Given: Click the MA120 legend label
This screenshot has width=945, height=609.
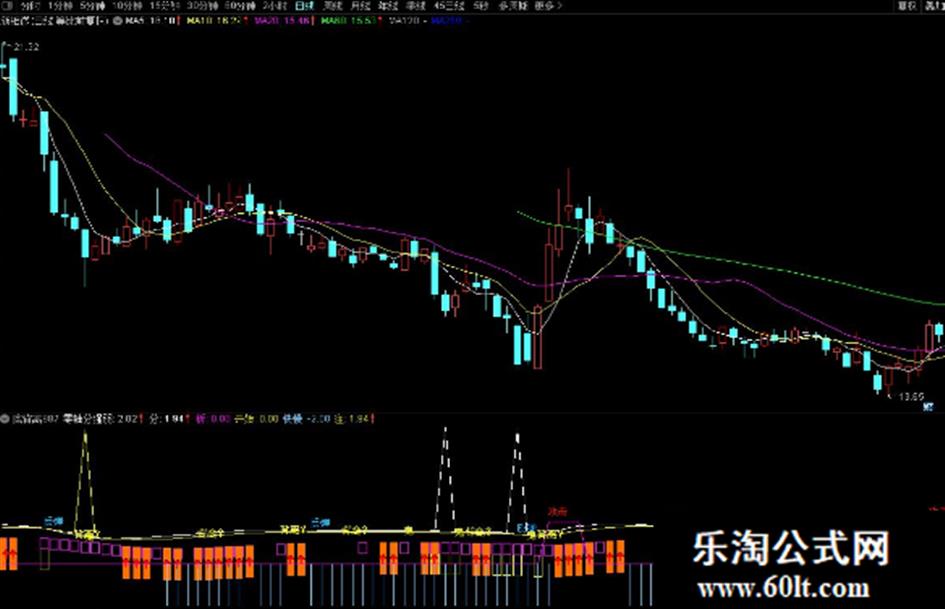Looking at the screenshot, I should 407,21.
